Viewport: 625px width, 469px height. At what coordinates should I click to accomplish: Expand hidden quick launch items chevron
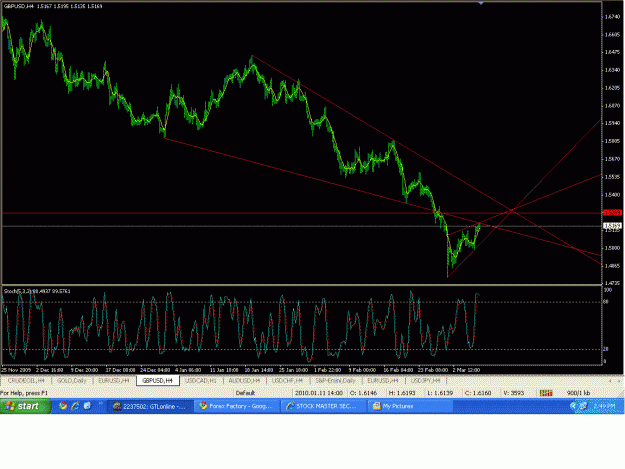pos(100,404)
